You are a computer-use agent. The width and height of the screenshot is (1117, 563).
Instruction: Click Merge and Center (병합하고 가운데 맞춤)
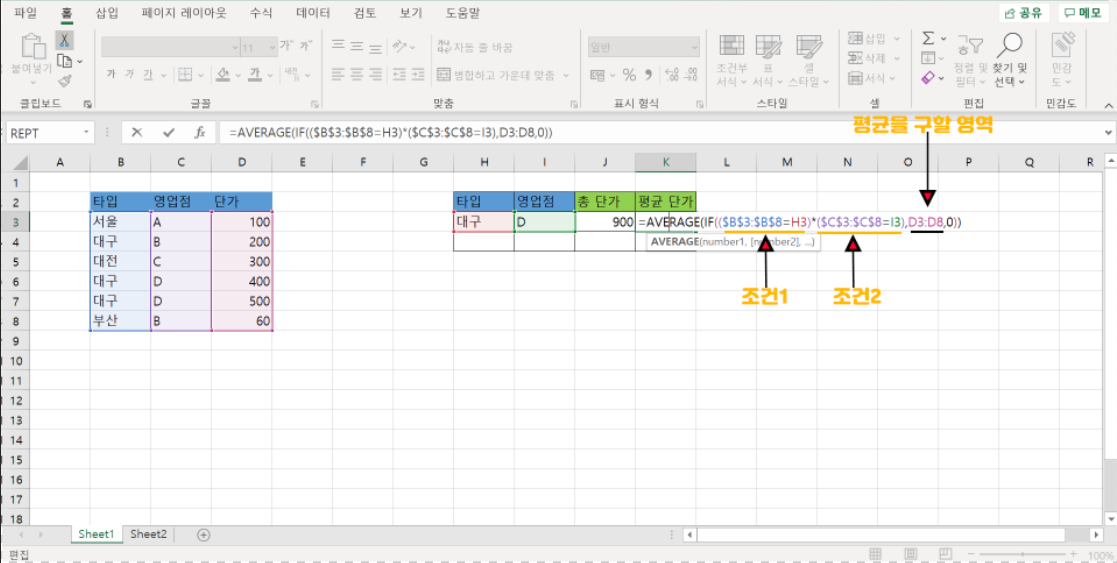498,74
